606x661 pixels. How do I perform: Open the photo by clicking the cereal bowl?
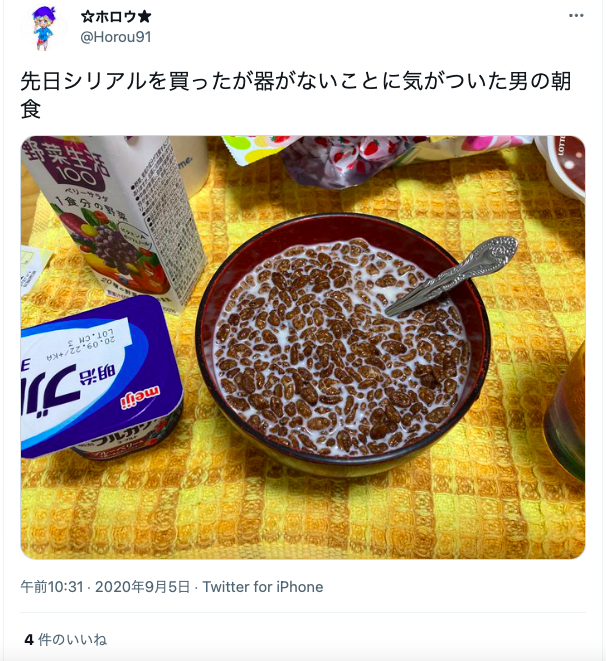(x=342, y=342)
